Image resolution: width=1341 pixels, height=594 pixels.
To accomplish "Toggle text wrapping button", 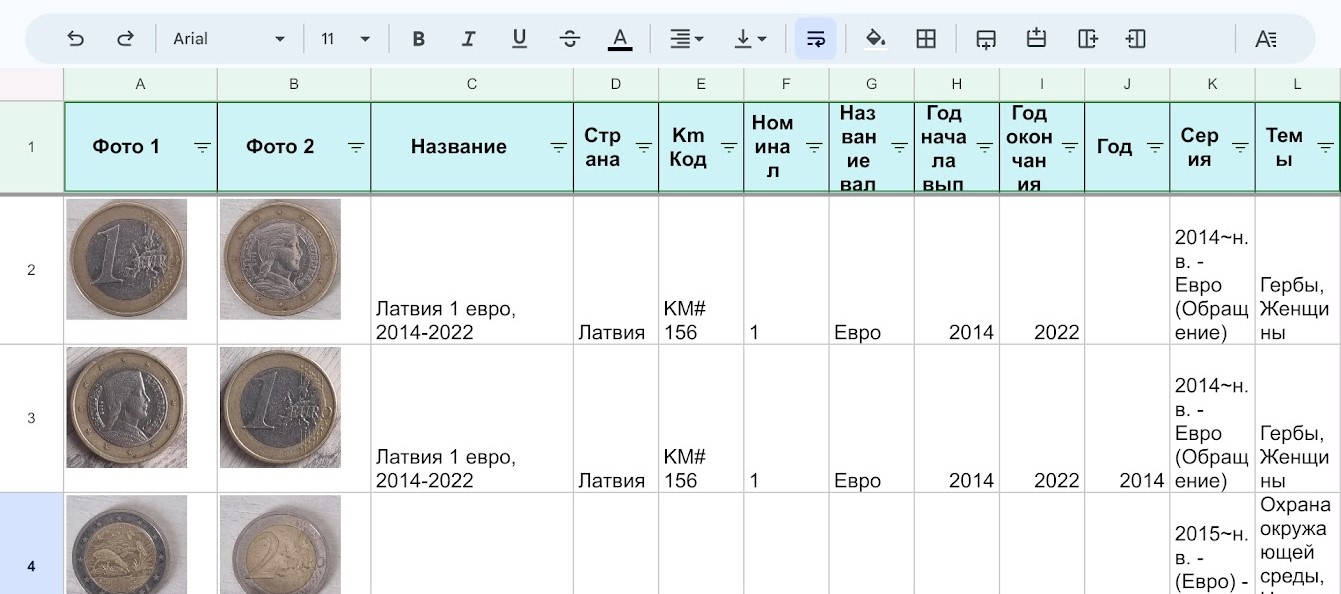I will (x=816, y=39).
